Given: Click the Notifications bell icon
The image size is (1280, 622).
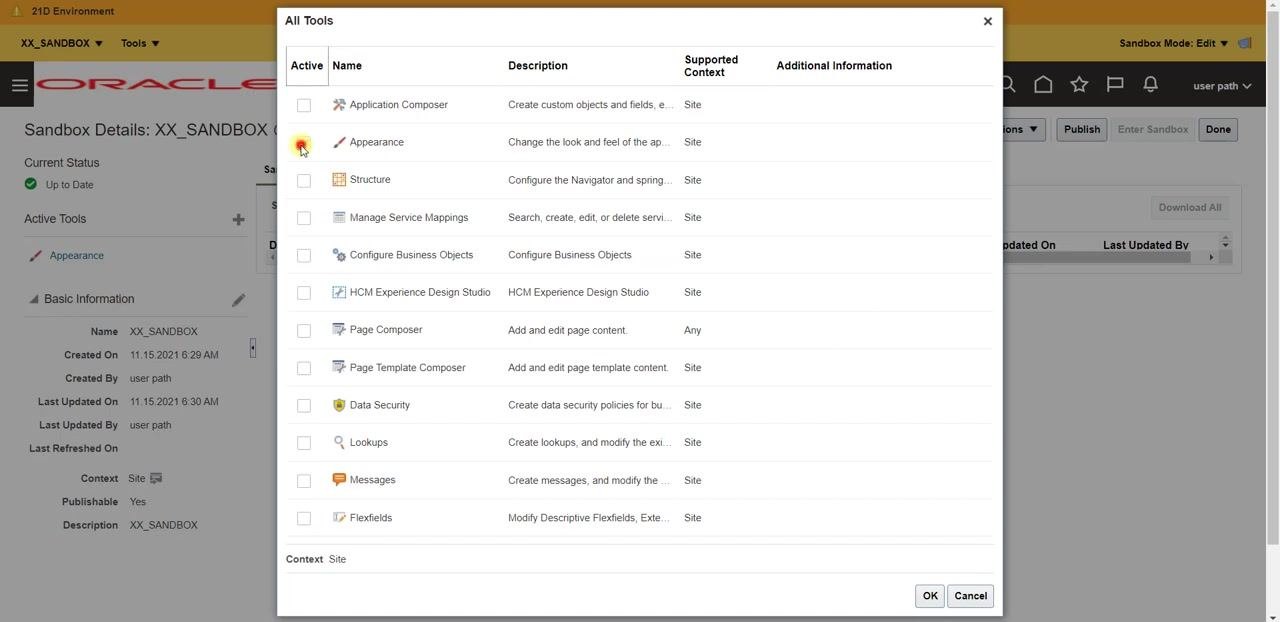Looking at the screenshot, I should point(1151,85).
